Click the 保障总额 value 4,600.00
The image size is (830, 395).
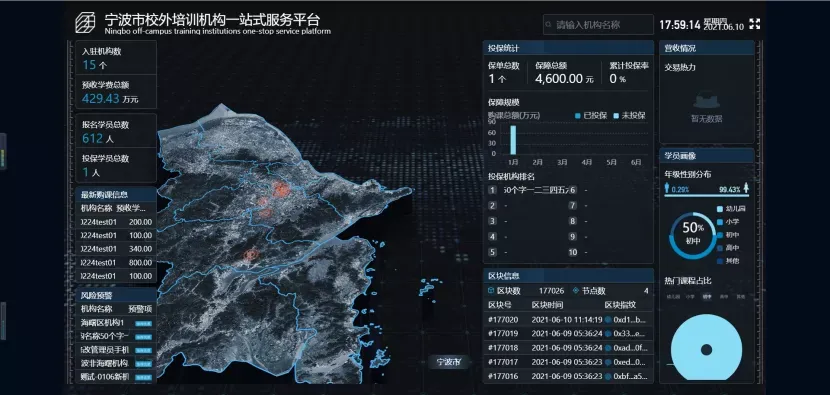click(x=559, y=79)
